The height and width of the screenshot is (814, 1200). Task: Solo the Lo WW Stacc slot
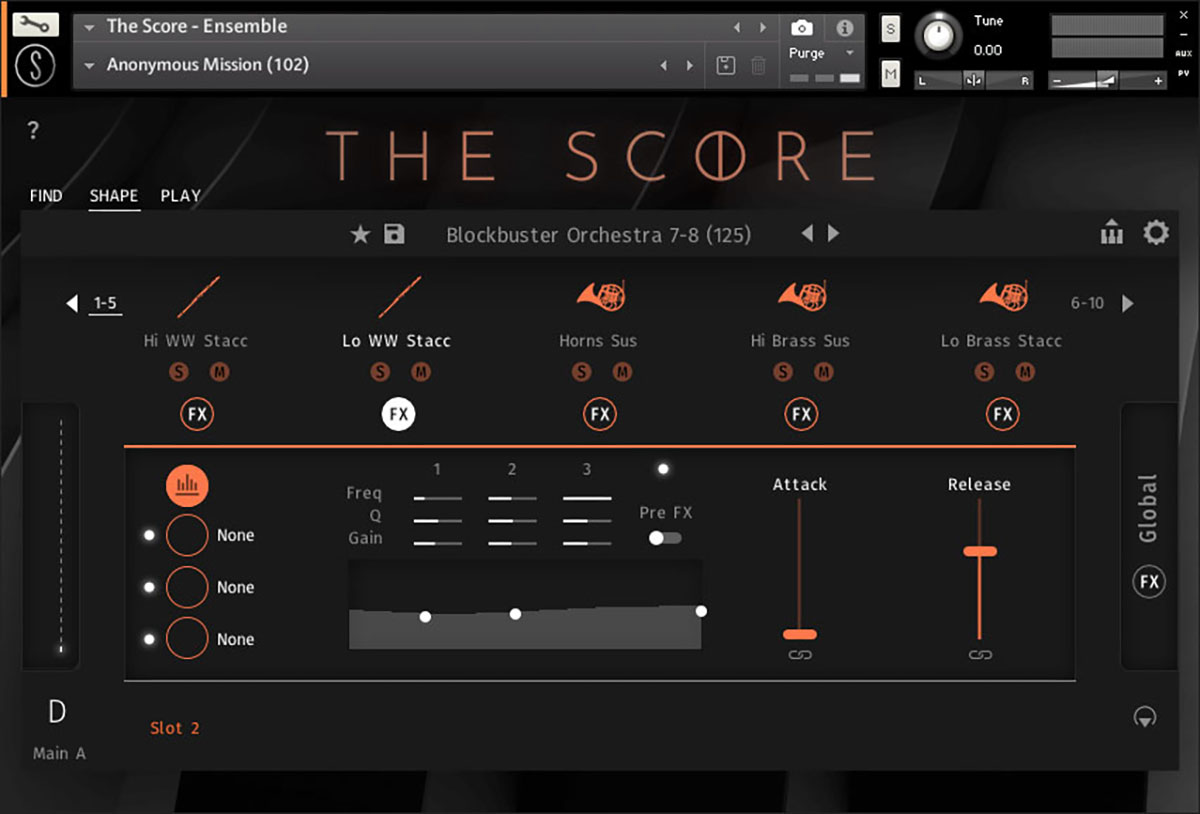coord(380,372)
